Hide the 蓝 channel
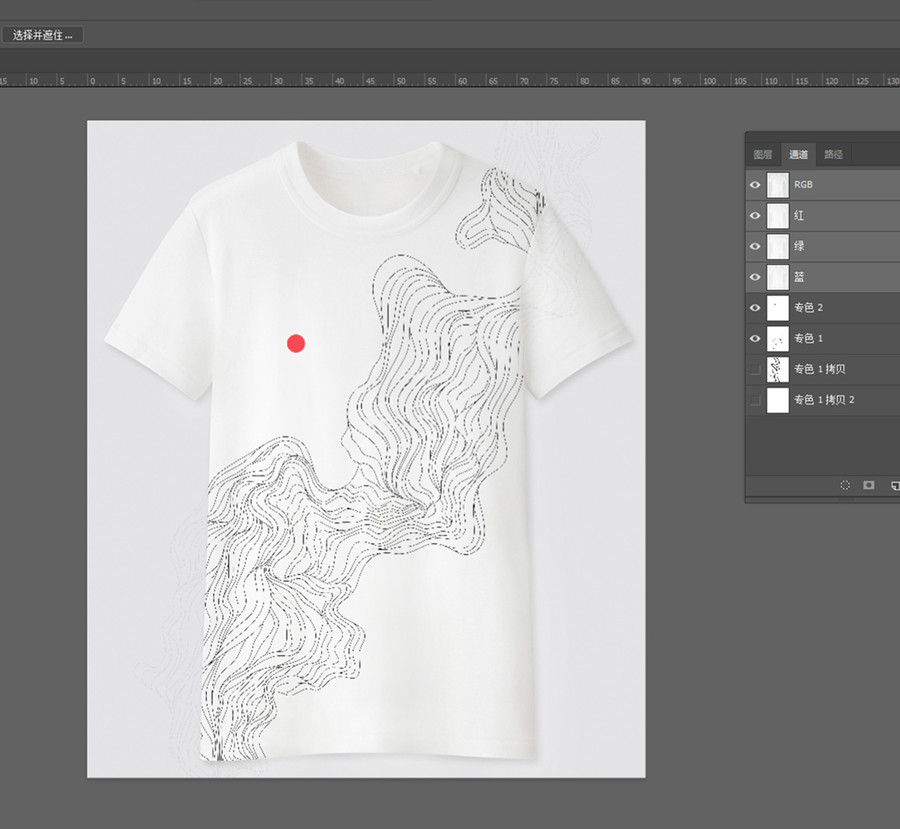 click(755, 277)
